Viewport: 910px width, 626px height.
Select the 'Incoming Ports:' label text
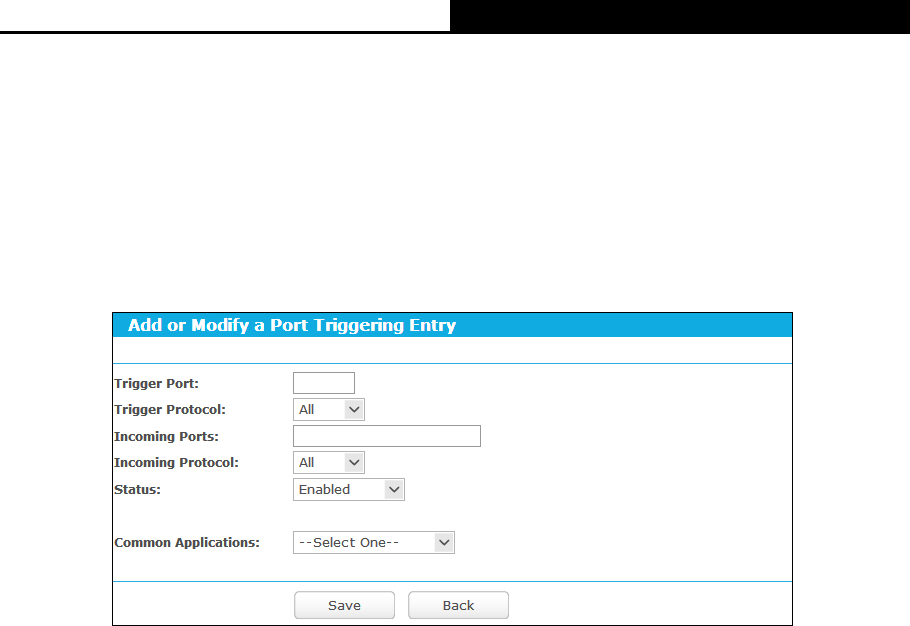click(x=166, y=436)
